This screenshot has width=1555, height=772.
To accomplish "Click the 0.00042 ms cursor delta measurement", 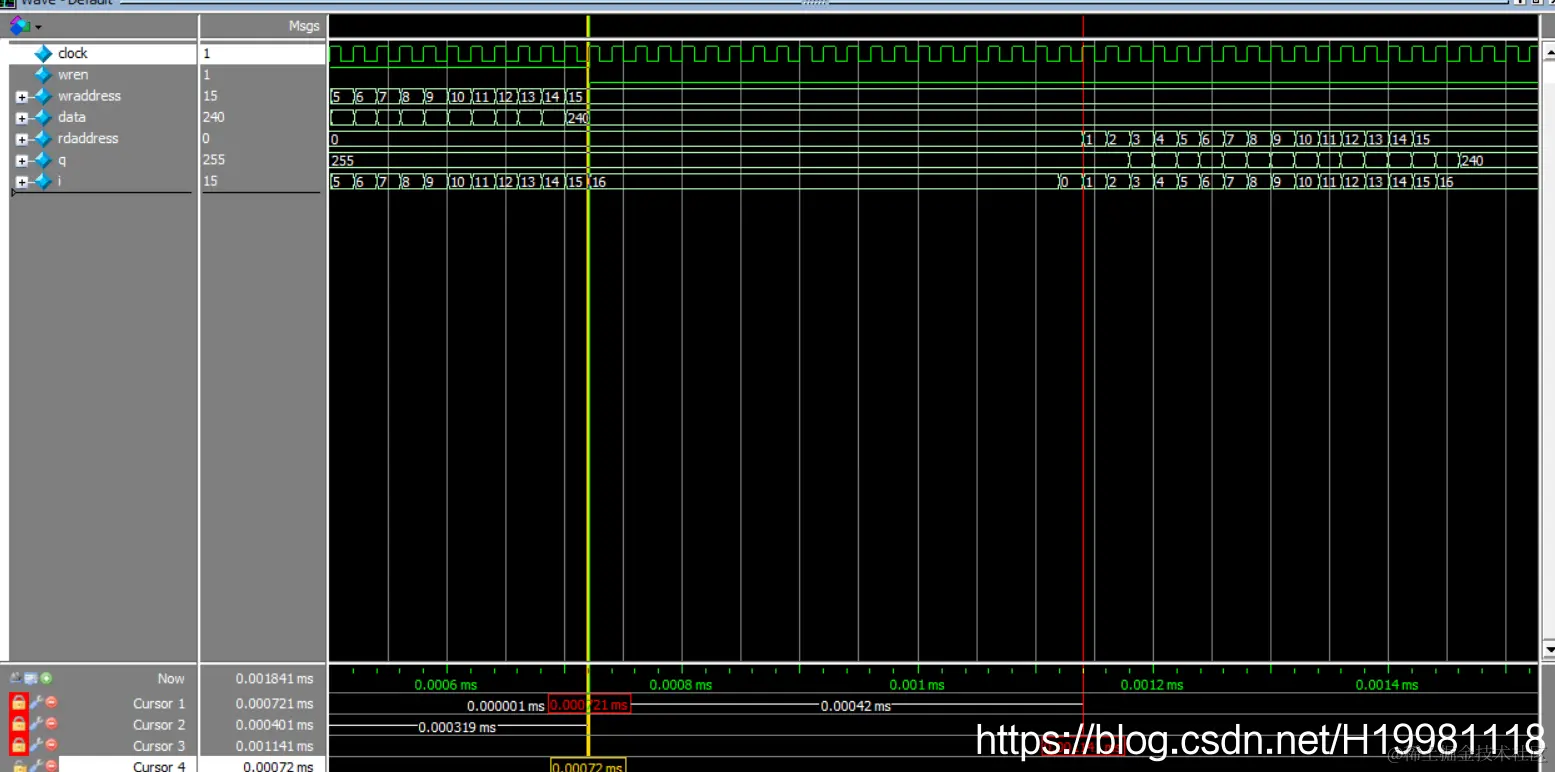I will 855,706.
